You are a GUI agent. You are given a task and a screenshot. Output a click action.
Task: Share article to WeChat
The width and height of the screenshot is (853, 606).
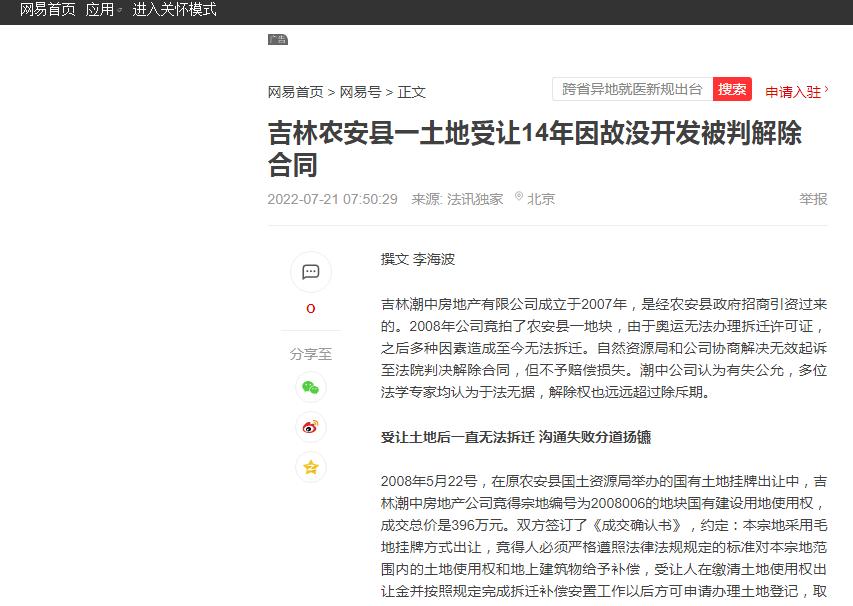(x=310, y=387)
